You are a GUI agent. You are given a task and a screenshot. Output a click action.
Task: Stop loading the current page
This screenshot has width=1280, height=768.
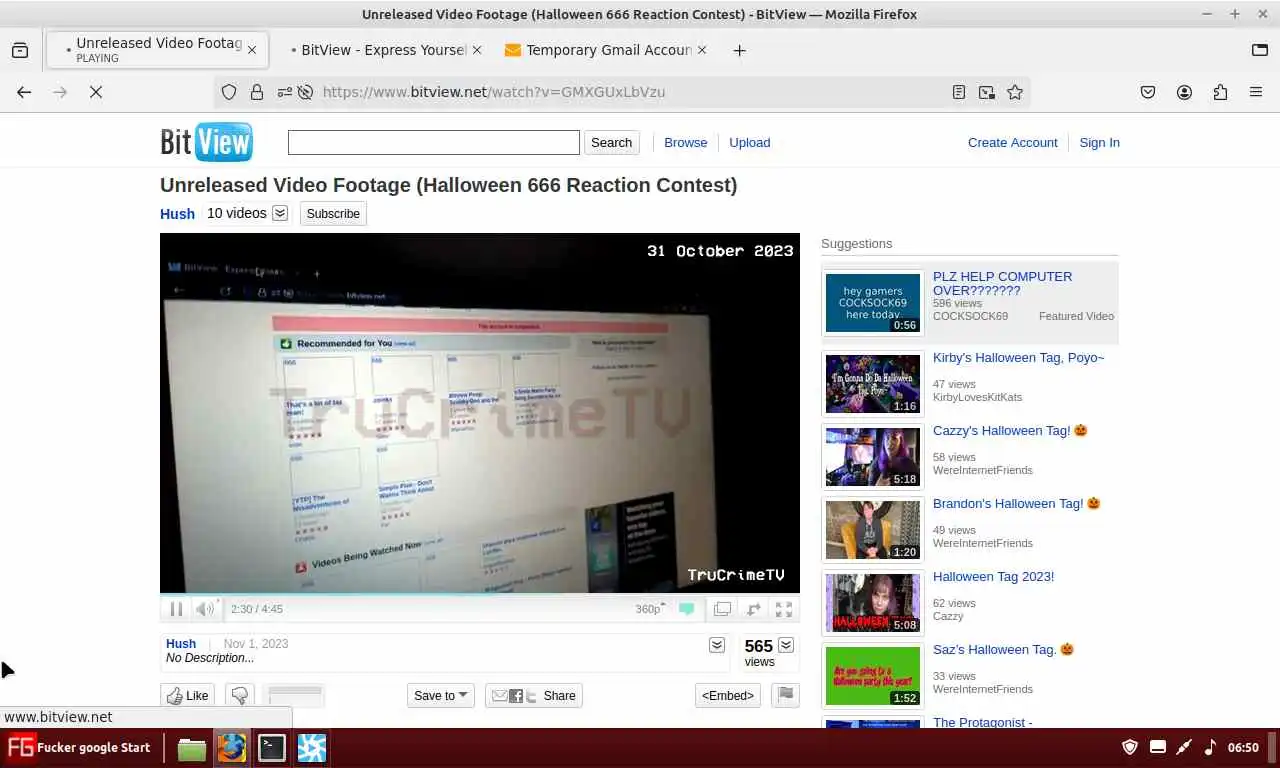pos(96,92)
